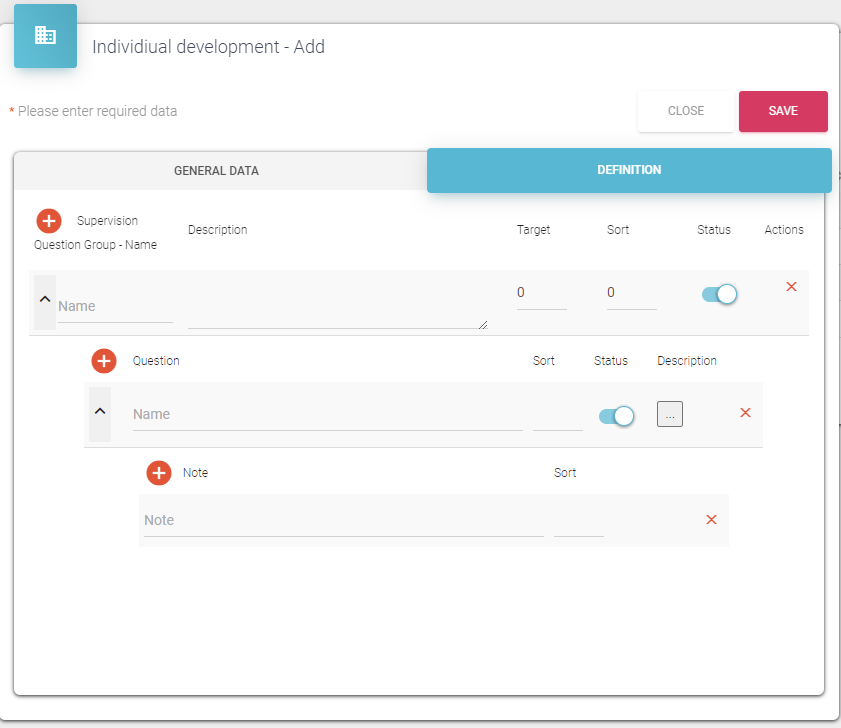Click into the Note text field
841x728 pixels.
point(343,521)
